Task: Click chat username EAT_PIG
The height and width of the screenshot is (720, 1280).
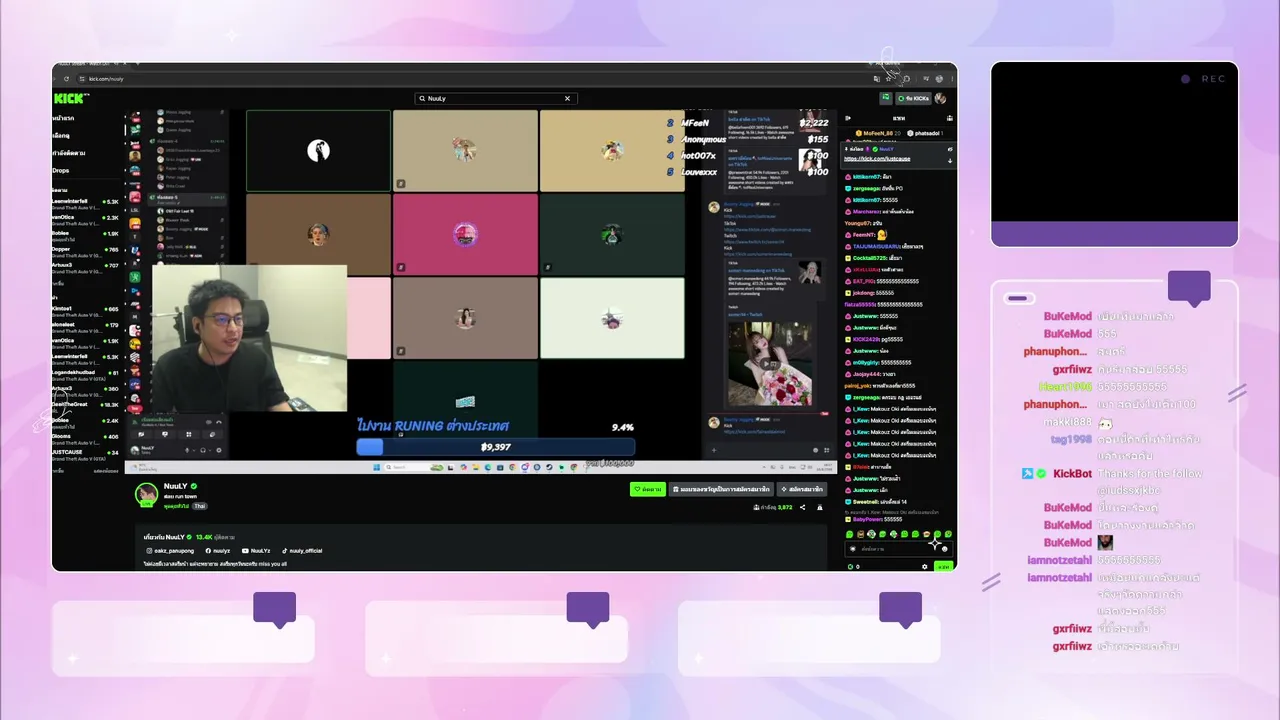Action: point(864,281)
